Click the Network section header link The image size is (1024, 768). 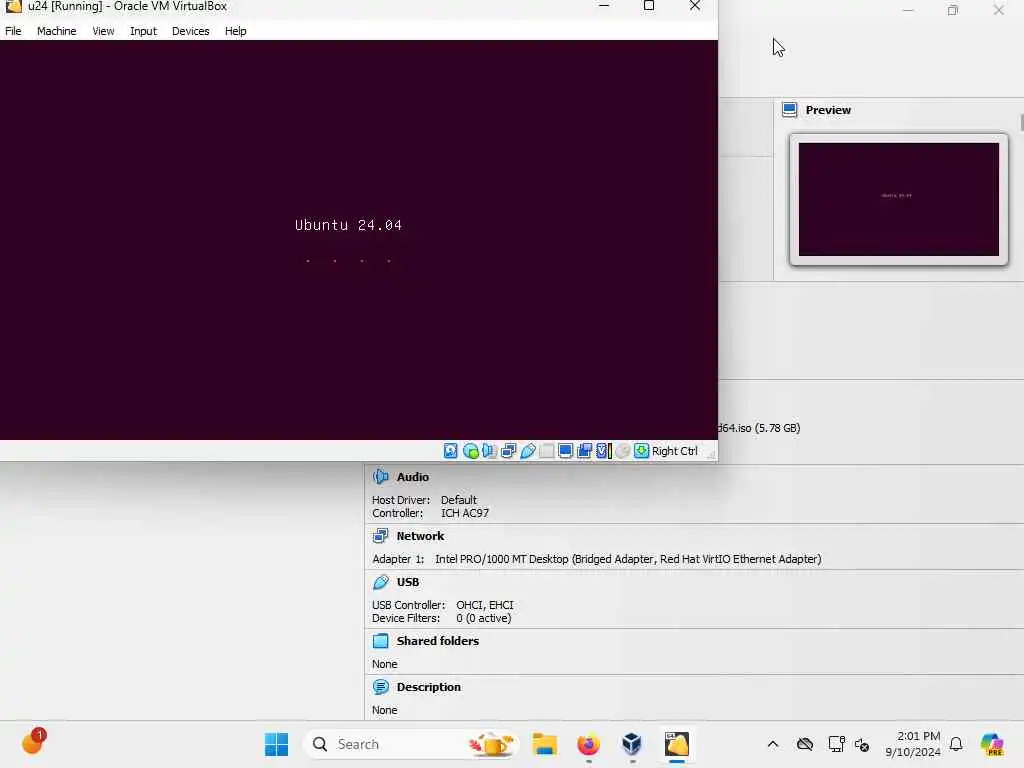(420, 536)
